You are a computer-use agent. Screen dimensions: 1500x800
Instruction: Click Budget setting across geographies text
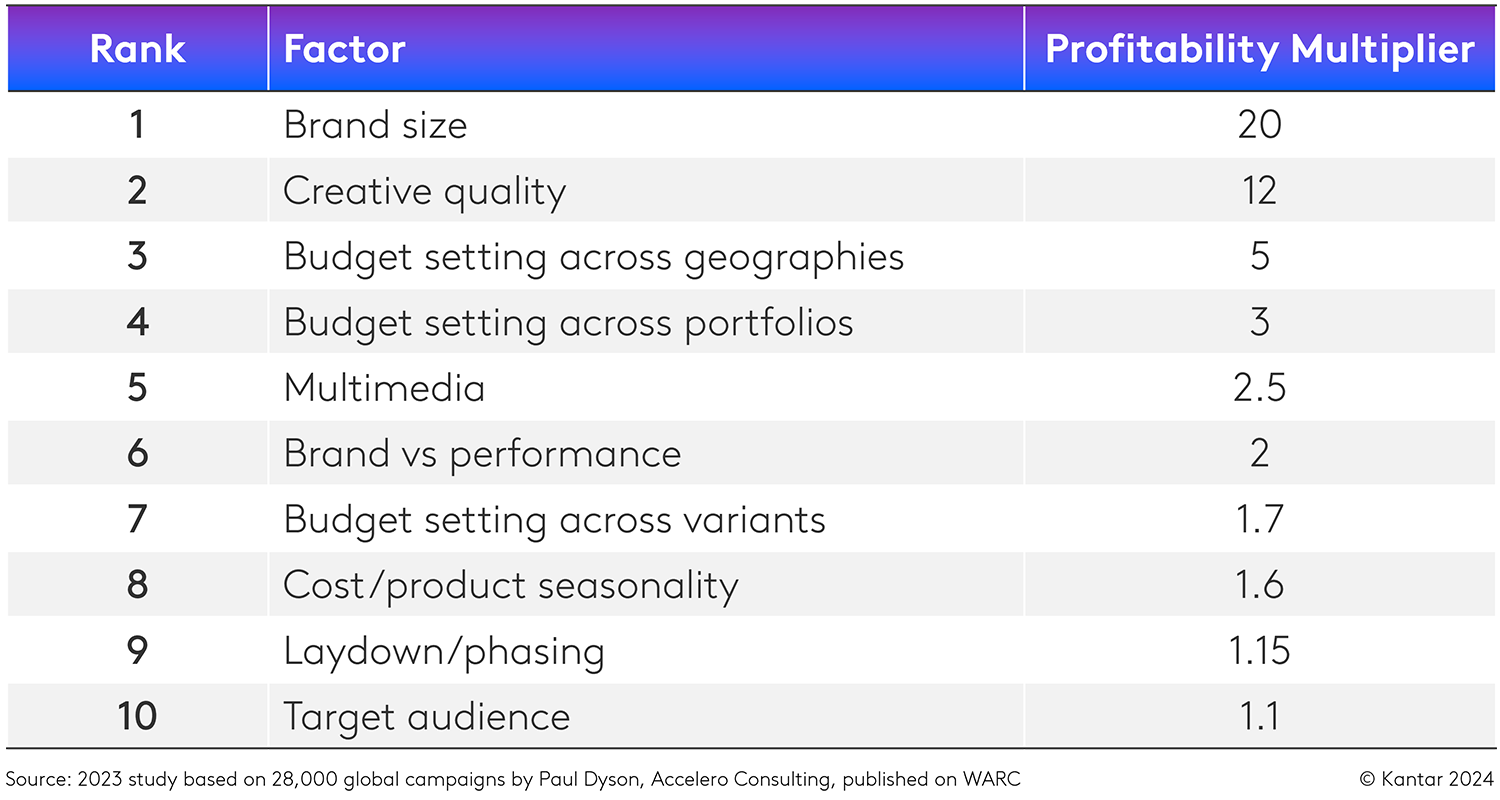[x=593, y=257]
